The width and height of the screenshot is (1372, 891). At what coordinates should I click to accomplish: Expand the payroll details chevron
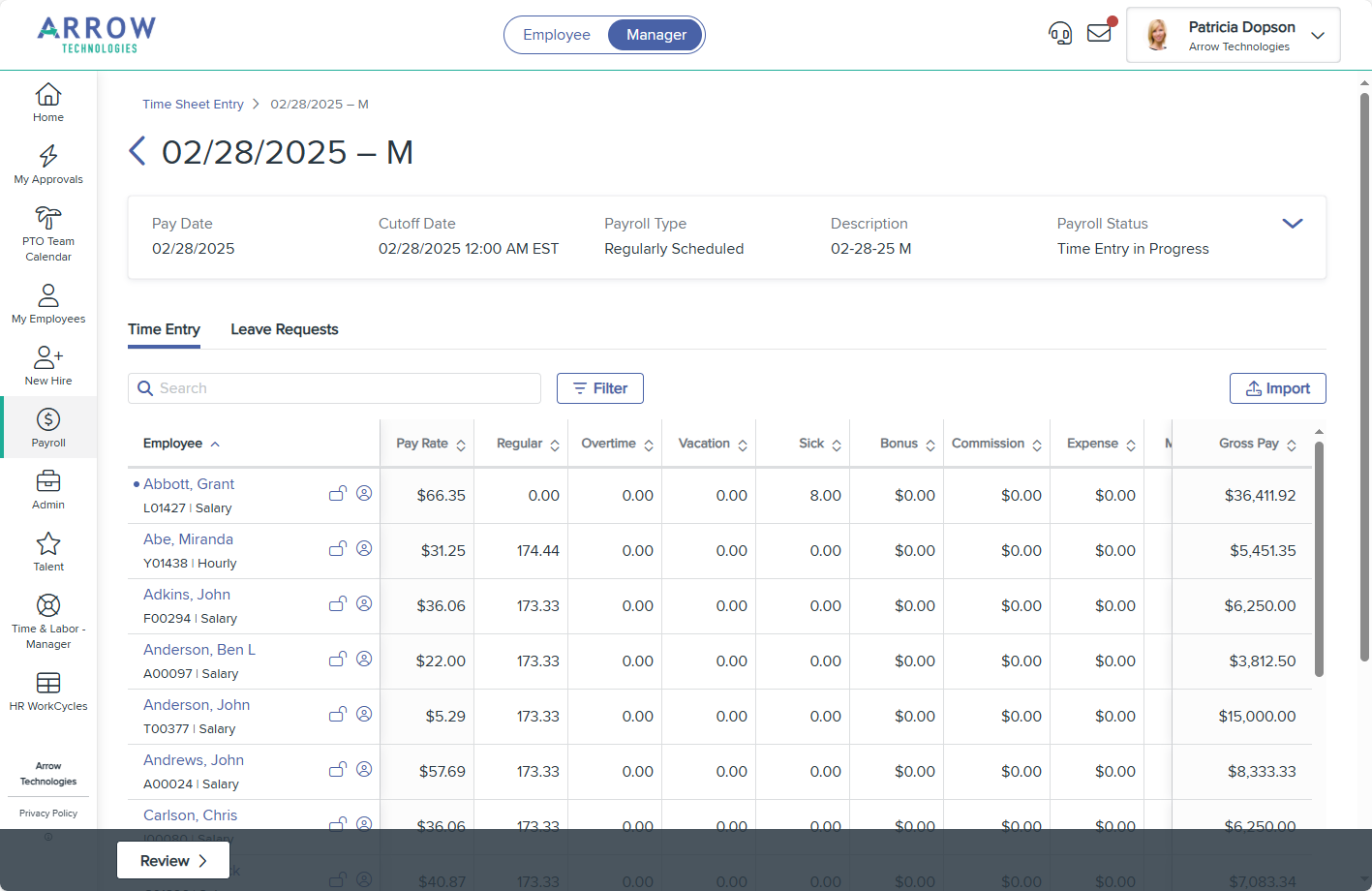tap(1292, 224)
